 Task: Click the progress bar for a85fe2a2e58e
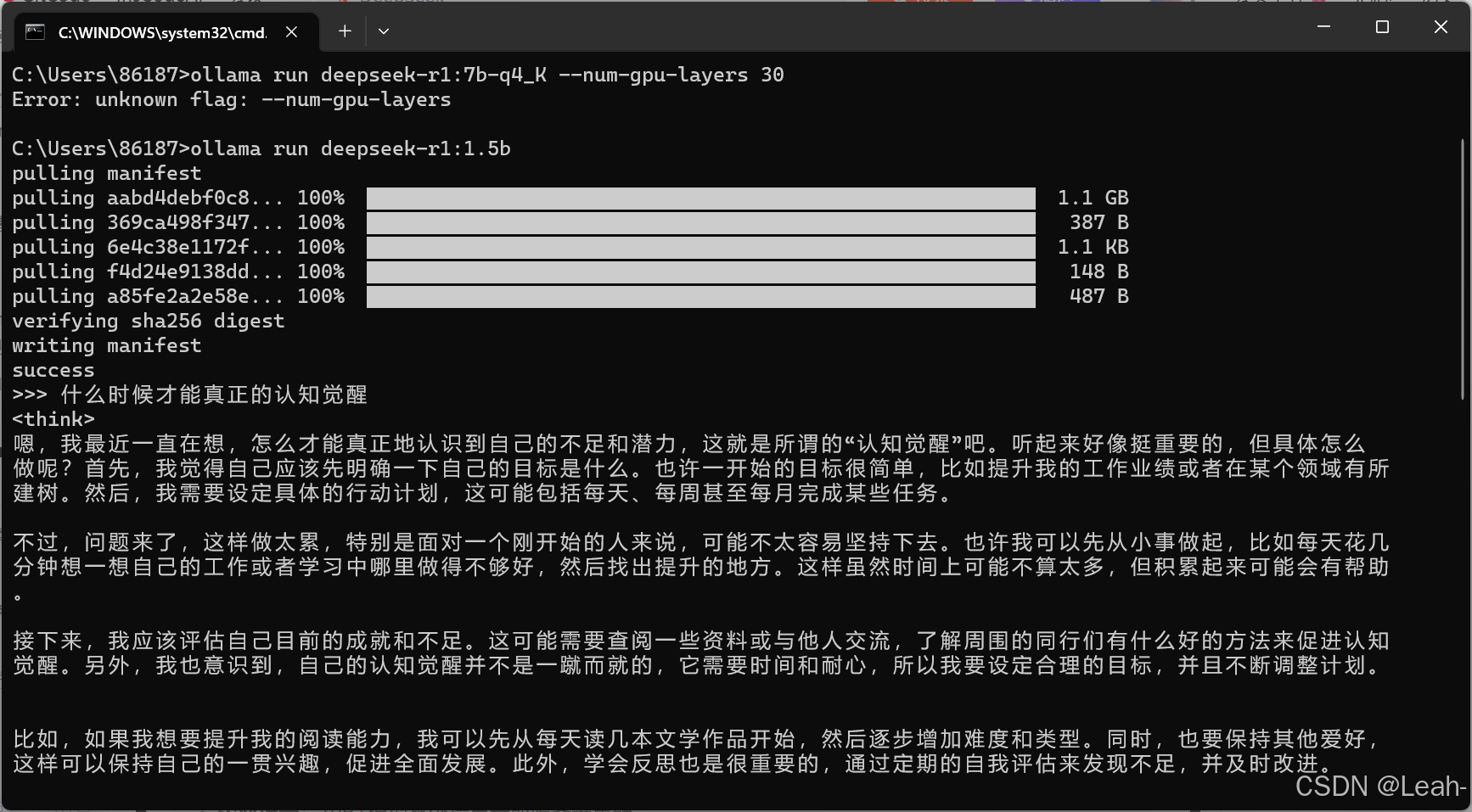(x=701, y=297)
